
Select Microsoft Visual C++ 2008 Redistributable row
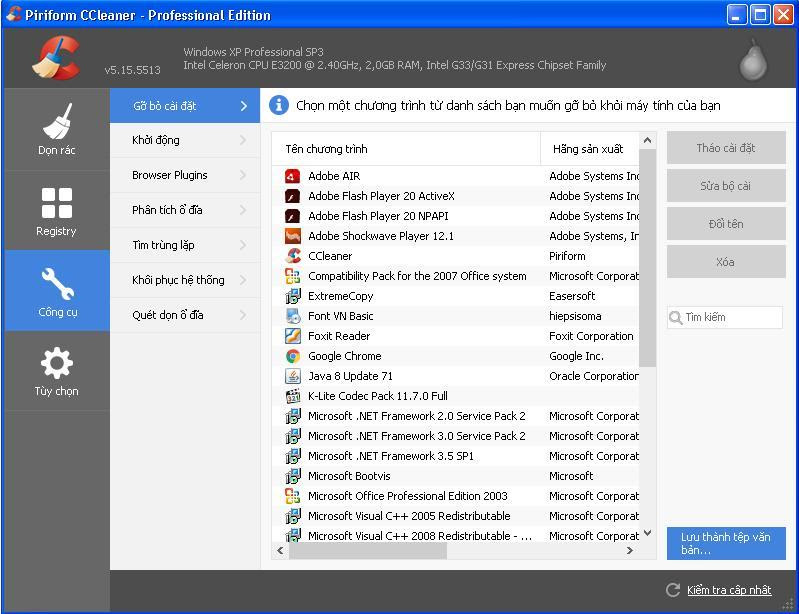(456, 536)
